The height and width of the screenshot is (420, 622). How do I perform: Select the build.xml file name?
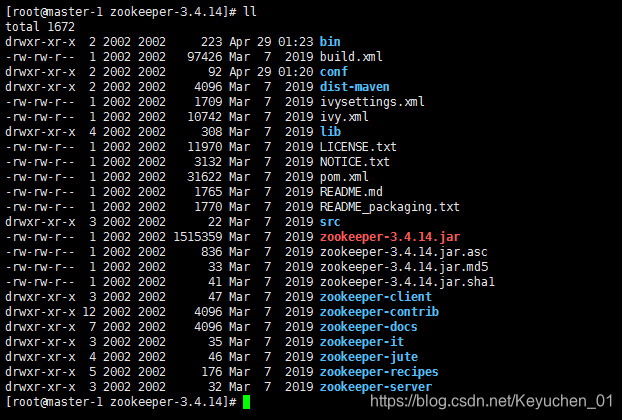(351, 57)
